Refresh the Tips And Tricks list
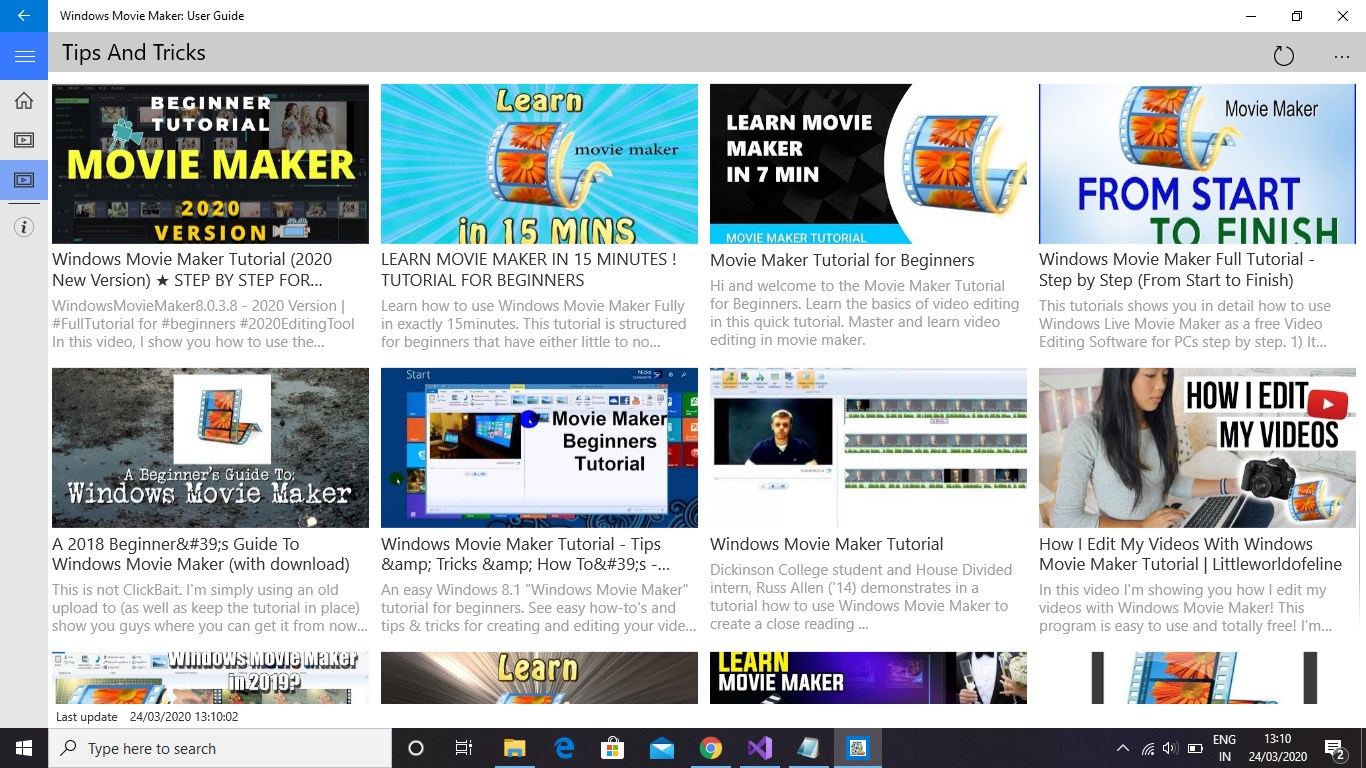The width and height of the screenshot is (1366, 768). point(1284,56)
